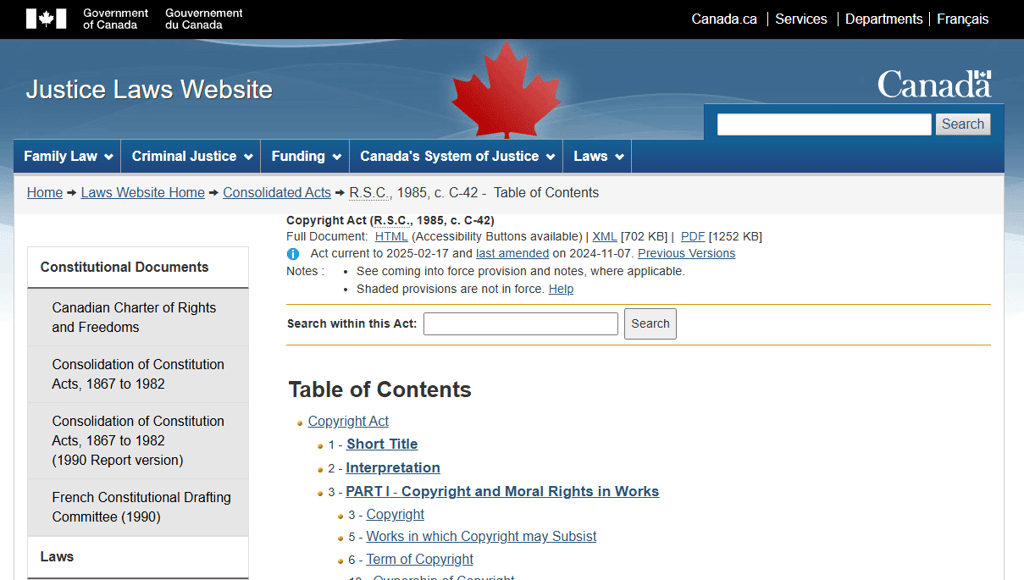Click Search button for this Act
Screen dimensions: 1024x580
[x=650, y=324]
